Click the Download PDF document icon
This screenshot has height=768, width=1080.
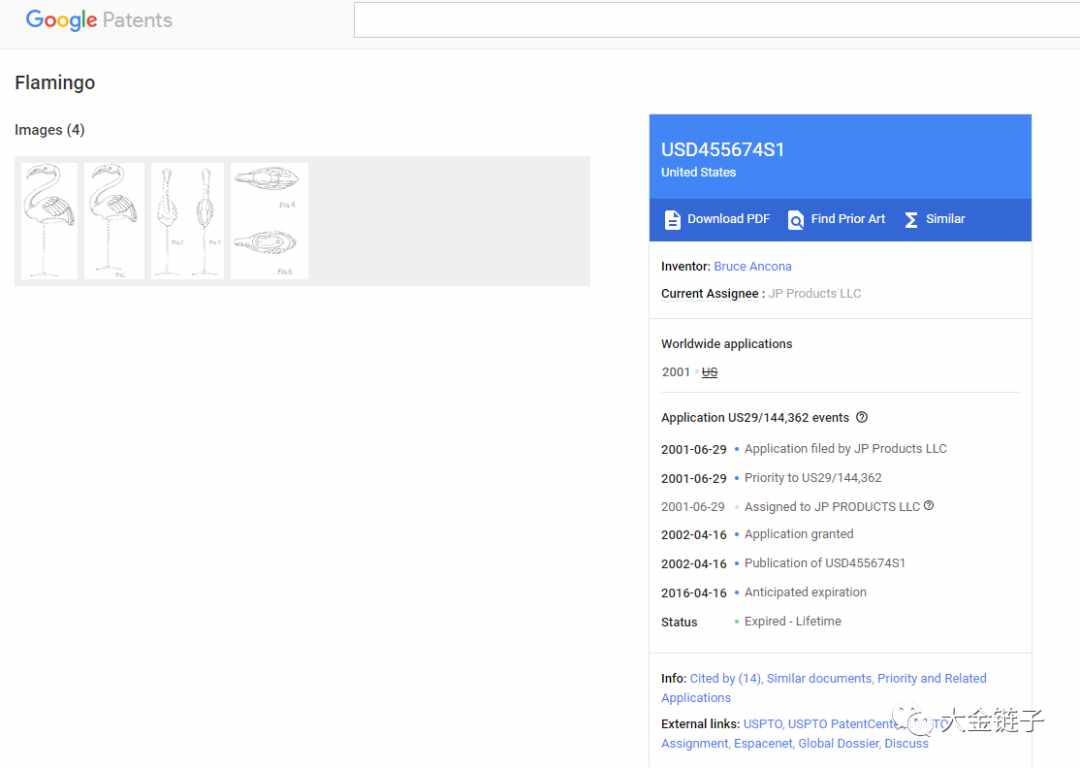pos(672,220)
